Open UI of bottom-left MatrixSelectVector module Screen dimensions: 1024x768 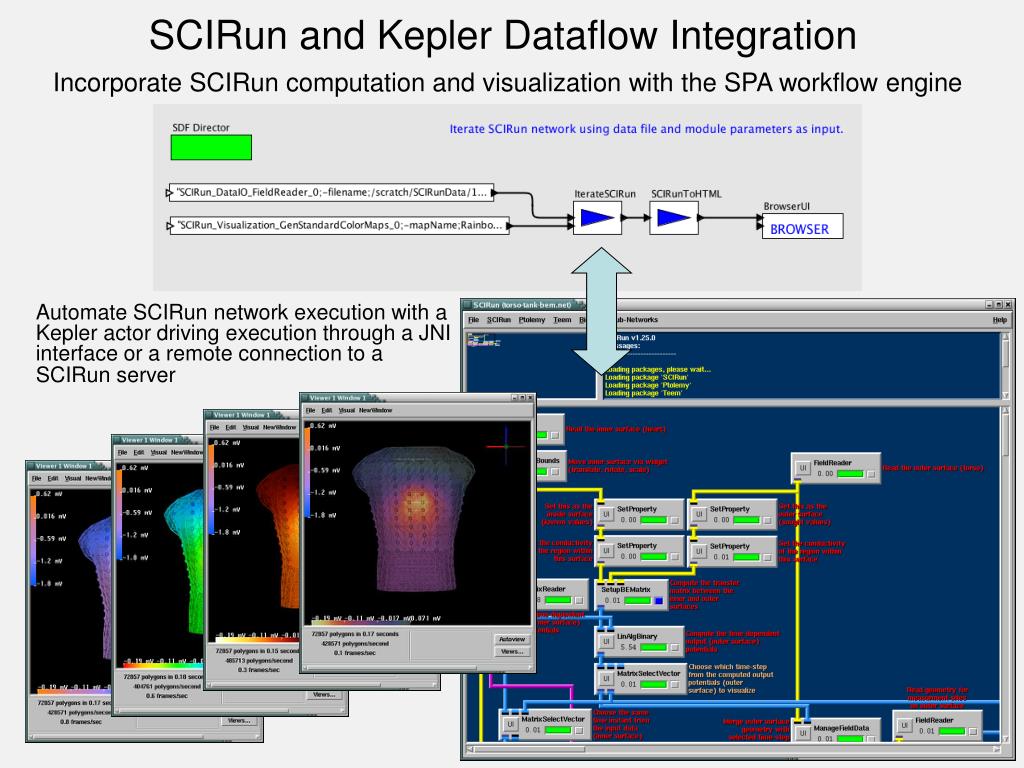point(510,725)
